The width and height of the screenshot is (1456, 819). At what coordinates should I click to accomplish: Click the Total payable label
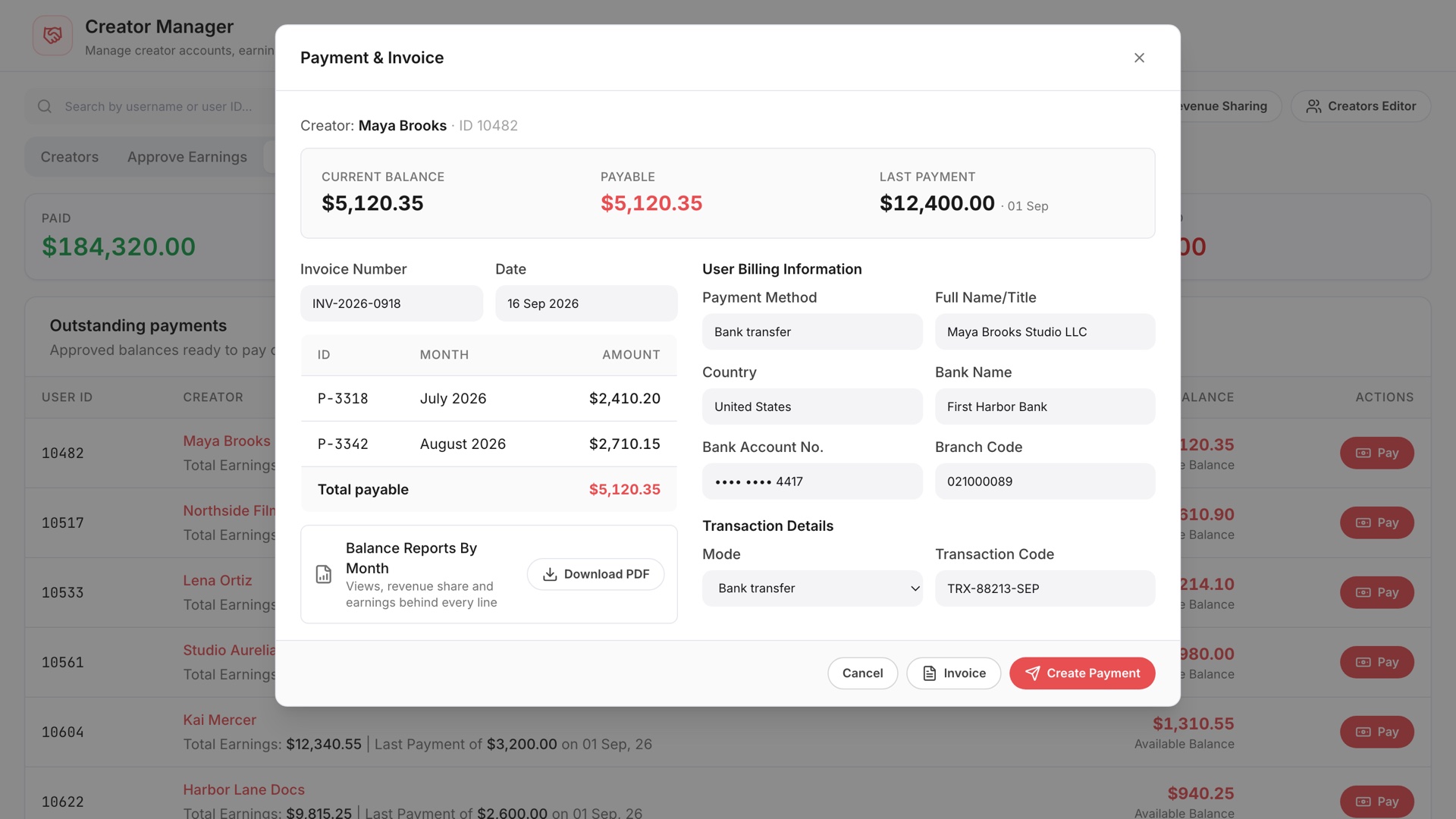(362, 489)
